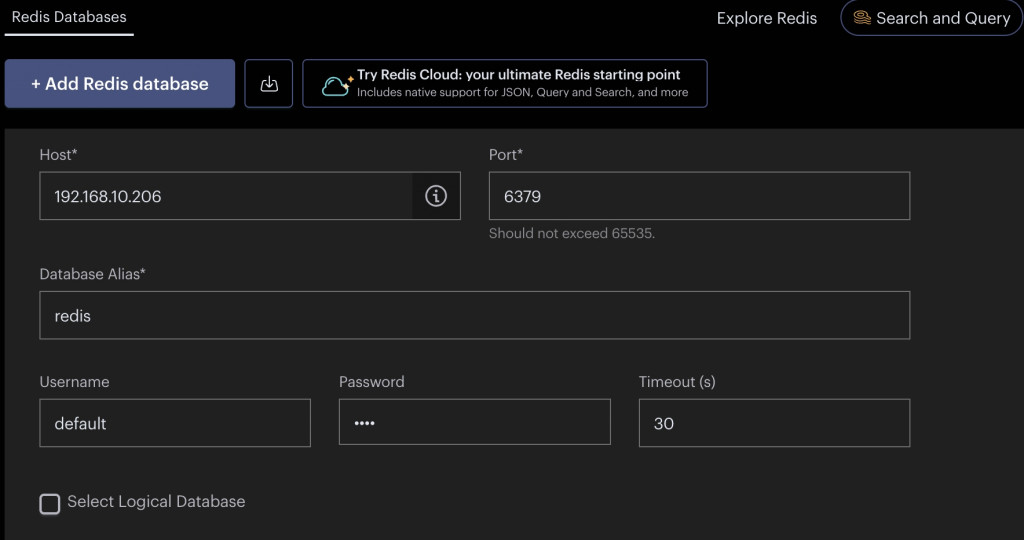Click the Timeout (s) field label
The height and width of the screenshot is (540, 1024).
point(677,382)
